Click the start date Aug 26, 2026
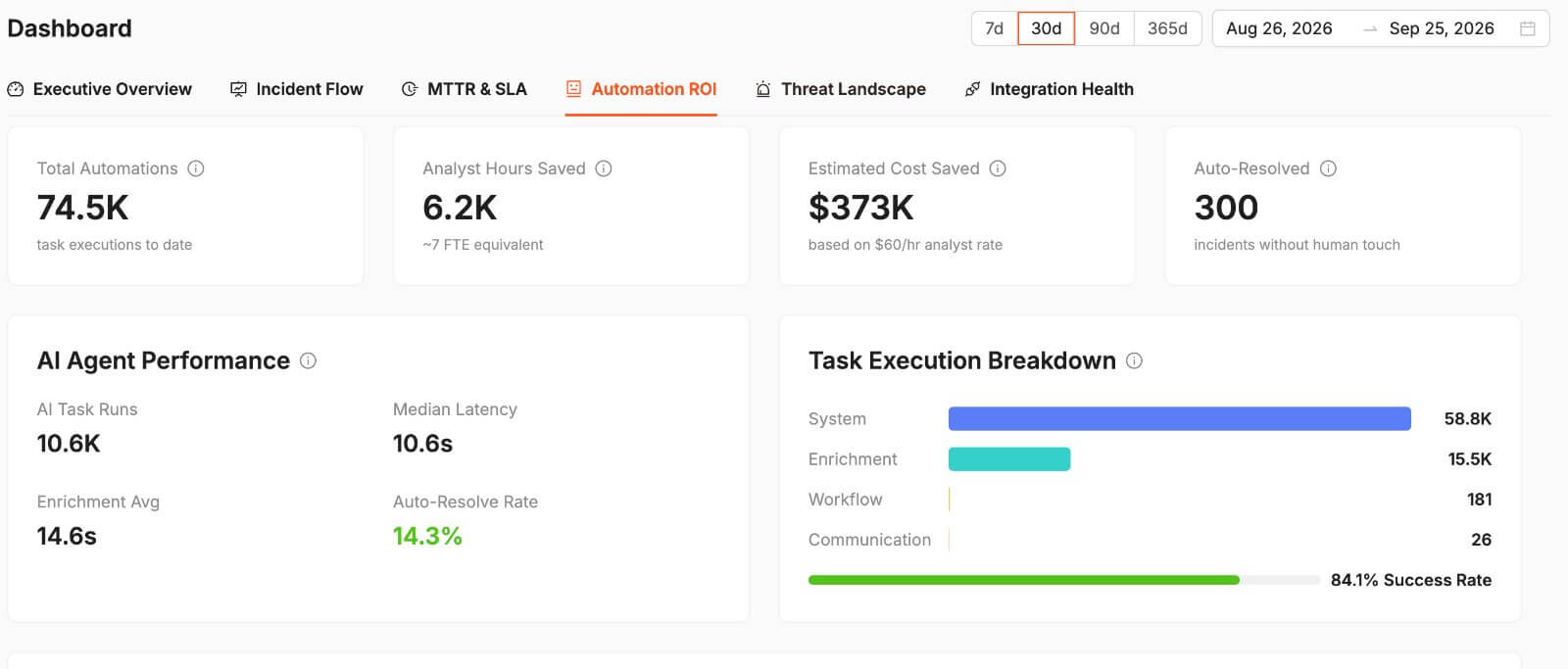Image resolution: width=1568 pixels, height=669 pixels. pyautogui.click(x=1279, y=28)
